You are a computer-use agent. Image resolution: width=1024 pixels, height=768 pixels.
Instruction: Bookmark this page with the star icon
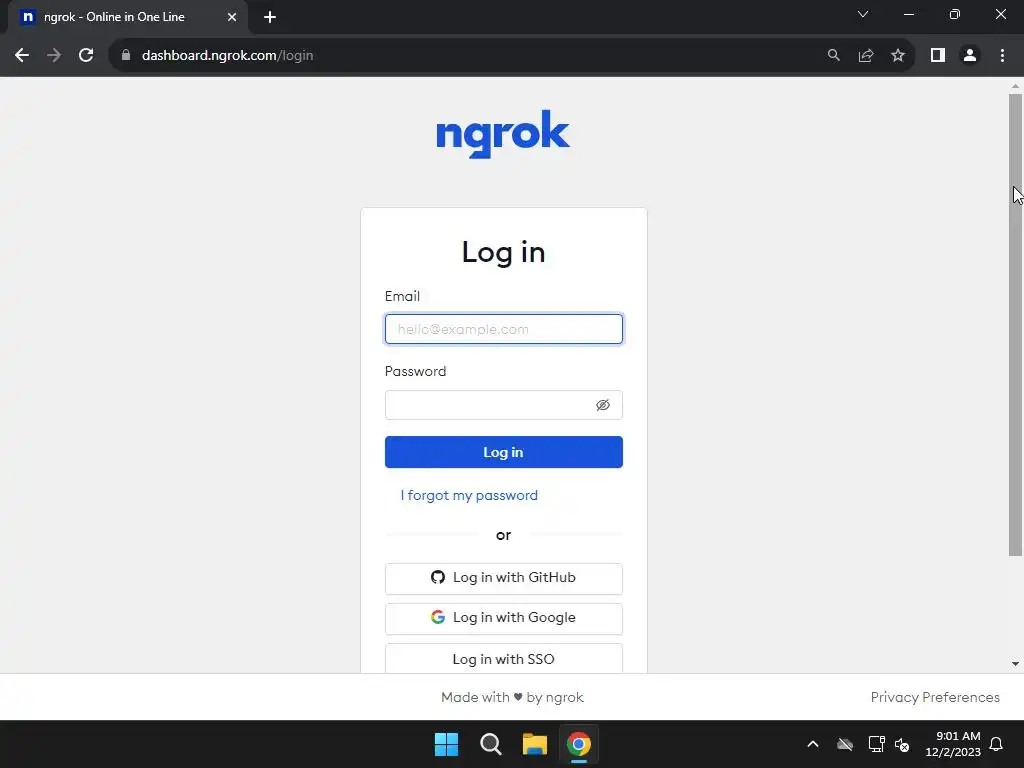pyautogui.click(x=898, y=56)
